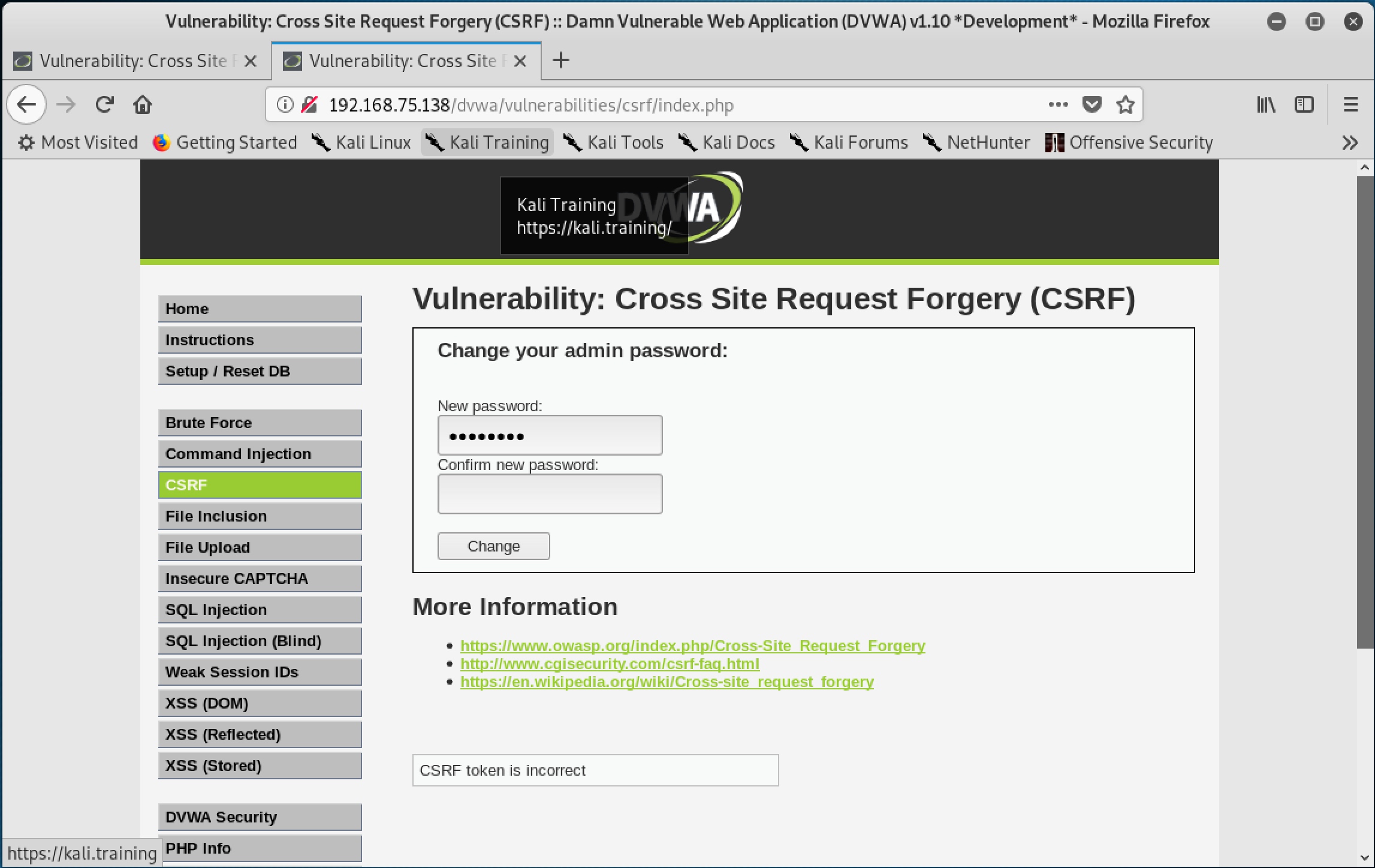Open Insecure CAPTCHA page

pos(260,578)
